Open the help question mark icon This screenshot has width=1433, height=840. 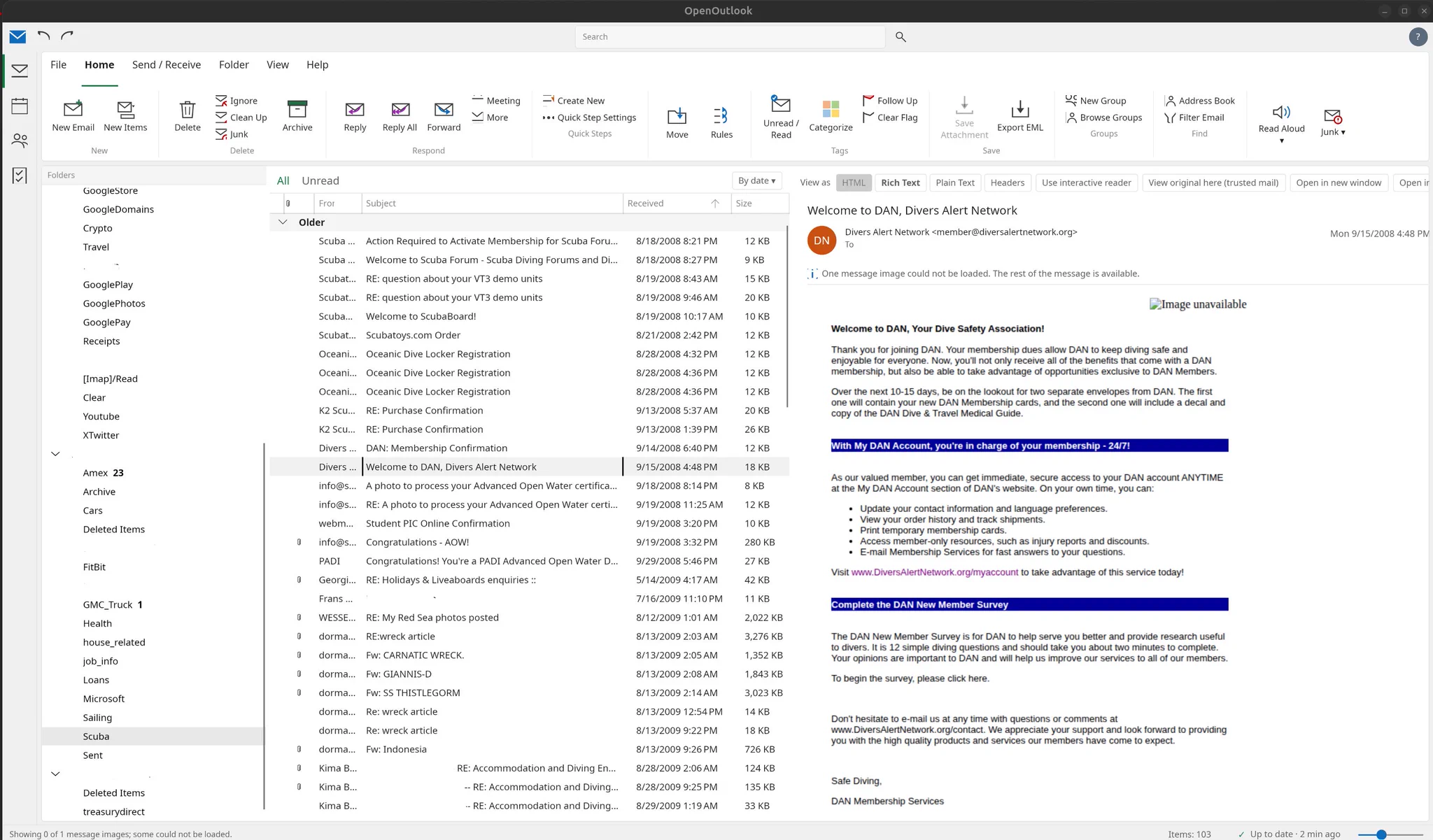click(1418, 36)
